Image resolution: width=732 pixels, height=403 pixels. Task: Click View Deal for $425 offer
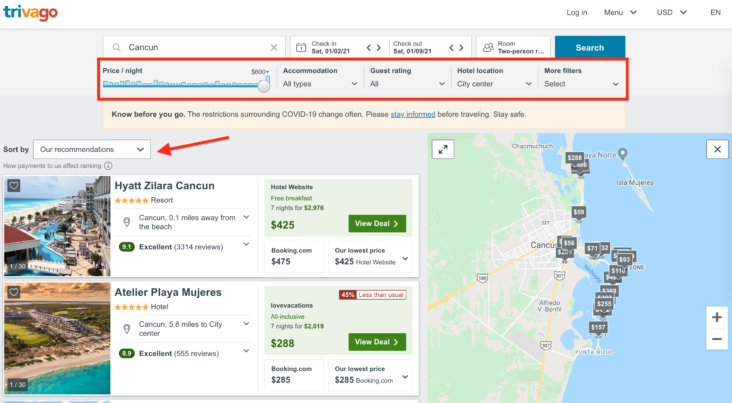pyautogui.click(x=377, y=224)
